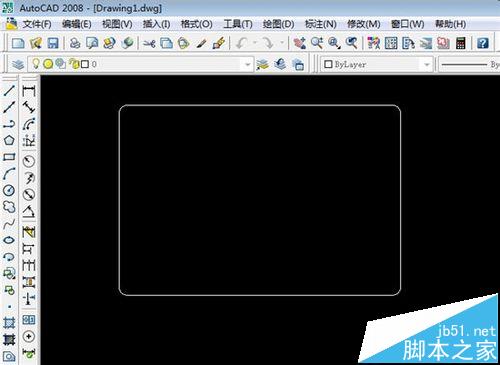Choose the Aligned dimension tool
The height and width of the screenshot is (365, 500).
coord(29,107)
